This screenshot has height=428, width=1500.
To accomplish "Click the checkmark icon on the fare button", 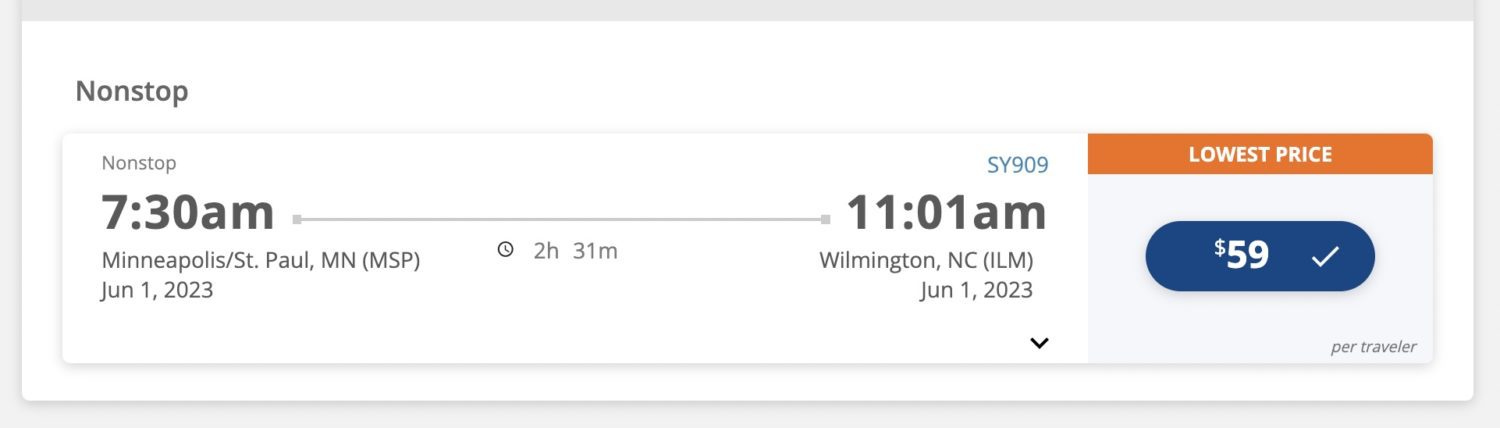I will click(1325, 257).
